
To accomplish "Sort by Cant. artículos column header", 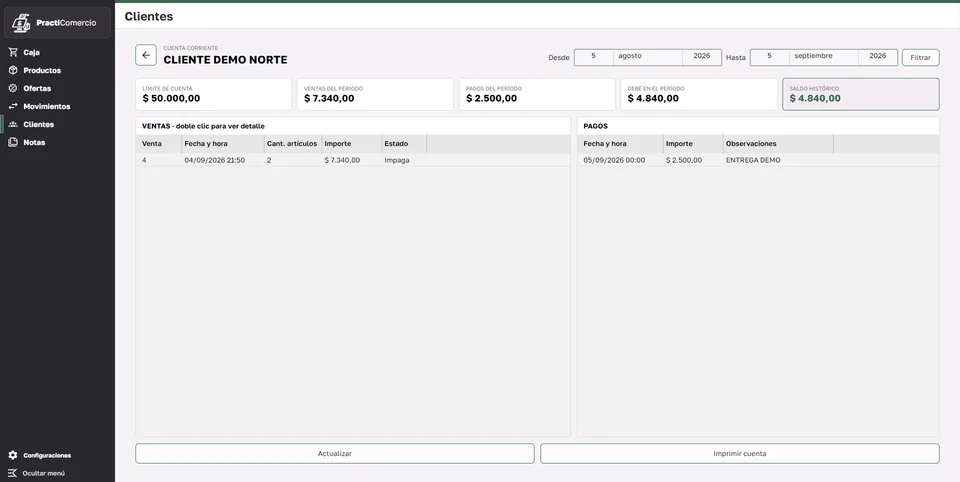I will 293,144.
